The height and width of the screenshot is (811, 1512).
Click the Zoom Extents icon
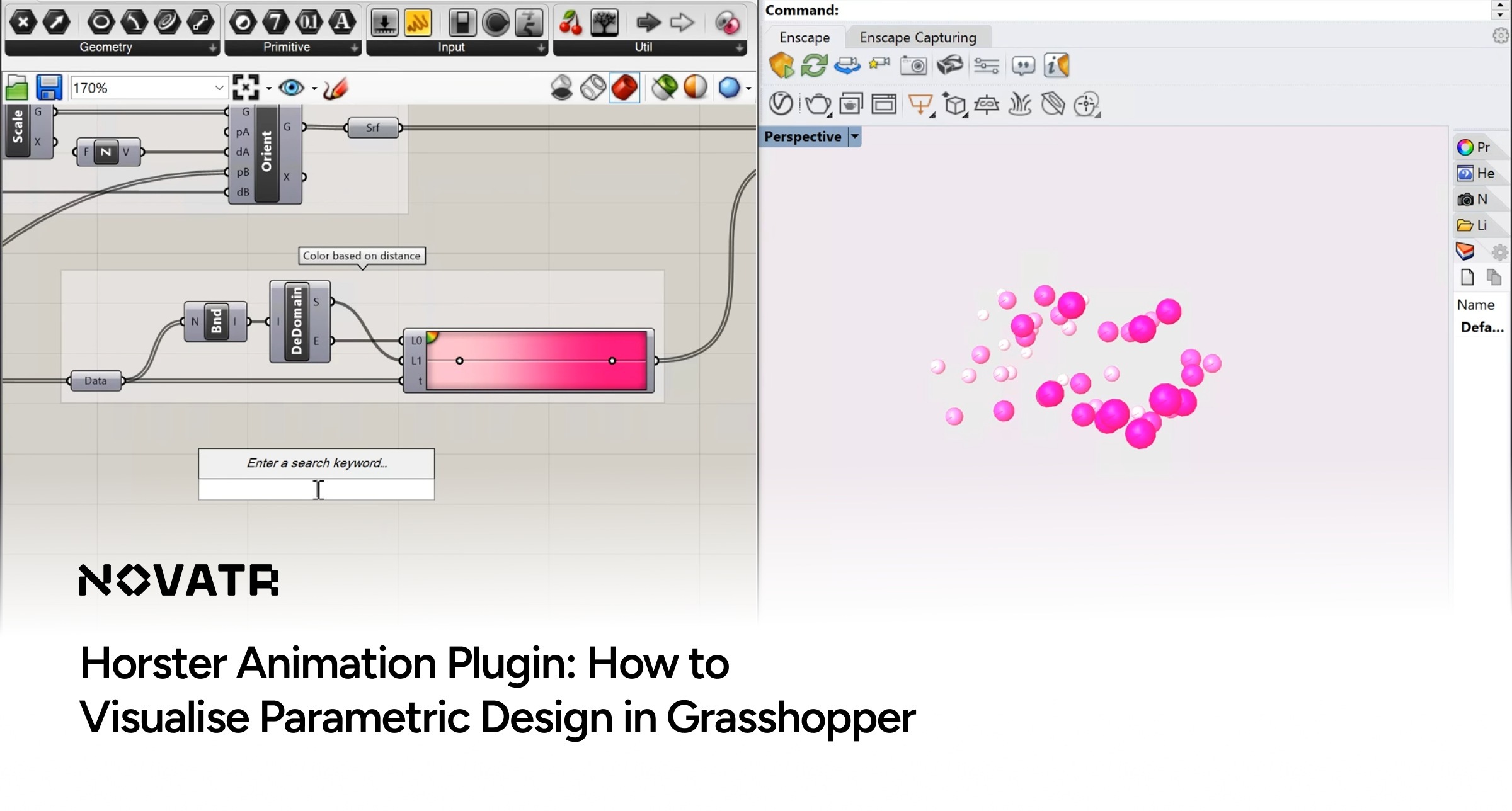pos(246,88)
